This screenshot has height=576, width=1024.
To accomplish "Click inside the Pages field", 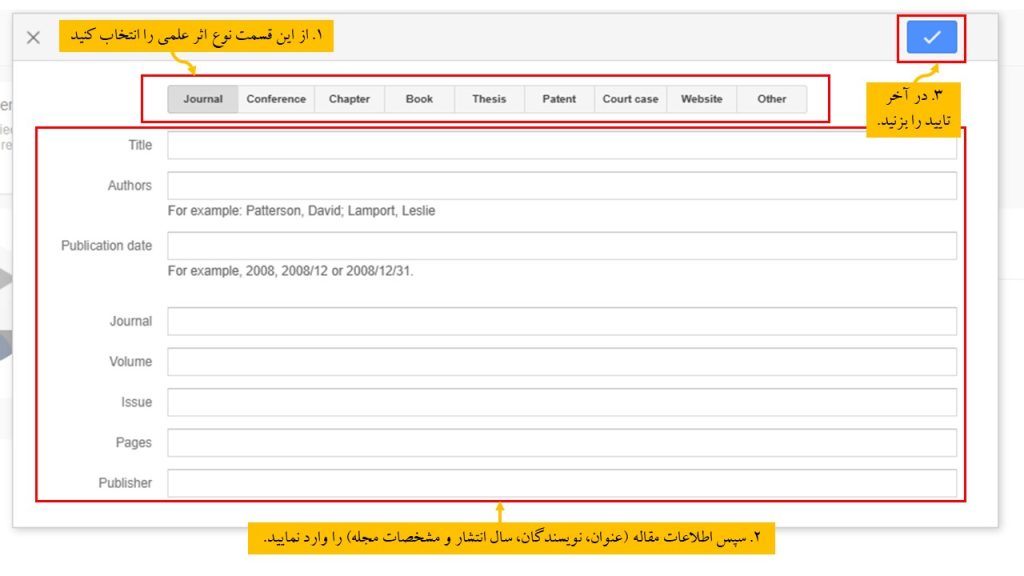I will (x=560, y=442).
